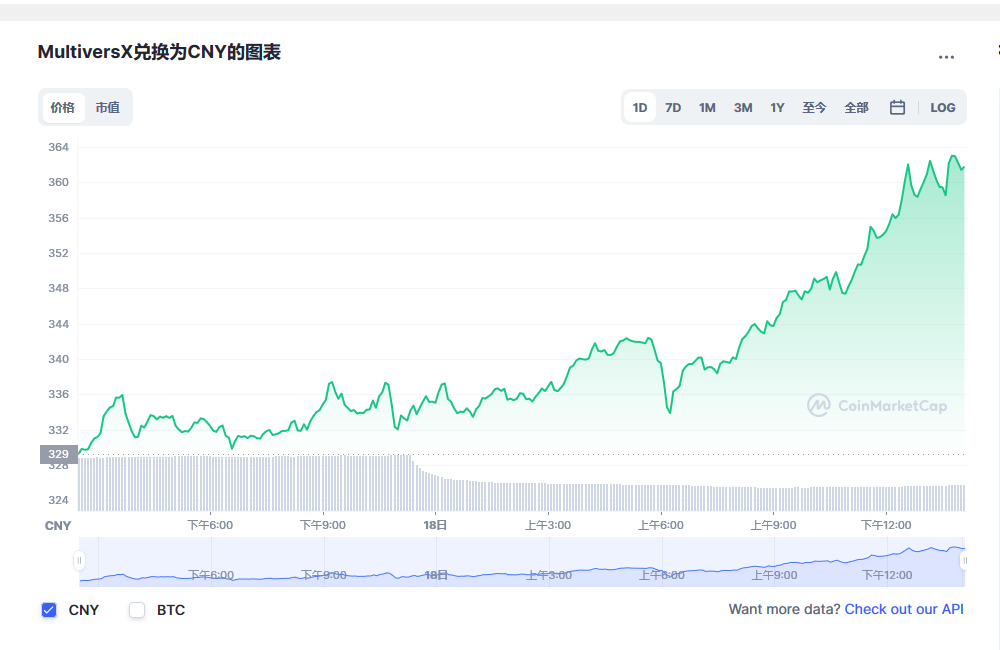This screenshot has height=650, width=1000.
Task: Click the MultiversX兑换为CNY的图表 heading
Action: point(159,52)
